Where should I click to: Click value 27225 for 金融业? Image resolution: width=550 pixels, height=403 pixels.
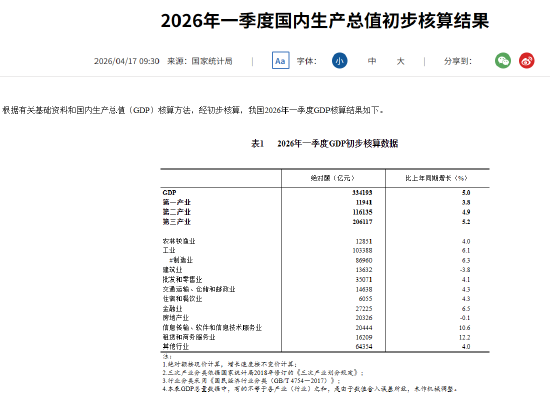pyautogui.click(x=364, y=309)
